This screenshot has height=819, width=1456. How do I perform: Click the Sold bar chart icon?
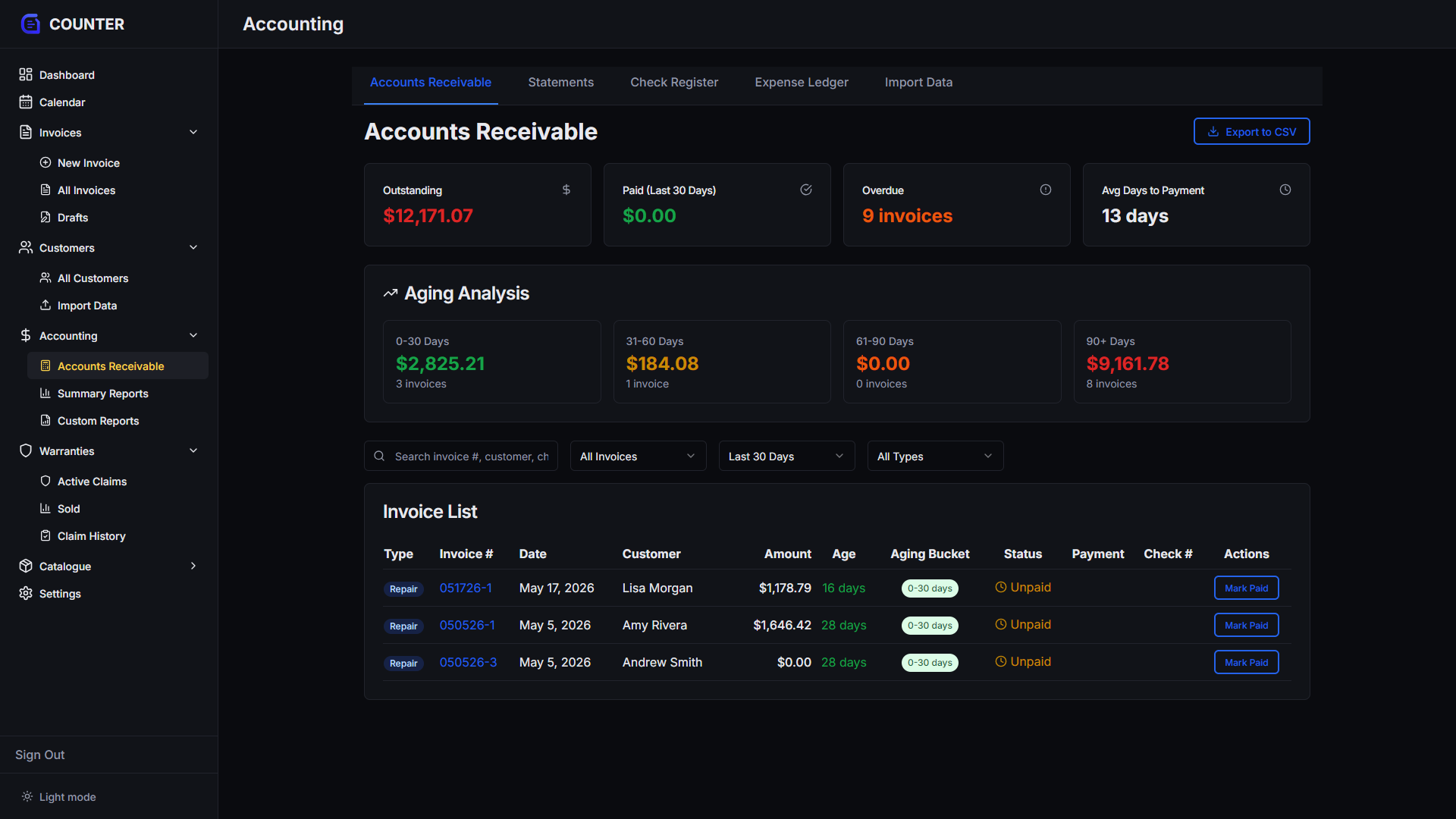[x=45, y=508]
